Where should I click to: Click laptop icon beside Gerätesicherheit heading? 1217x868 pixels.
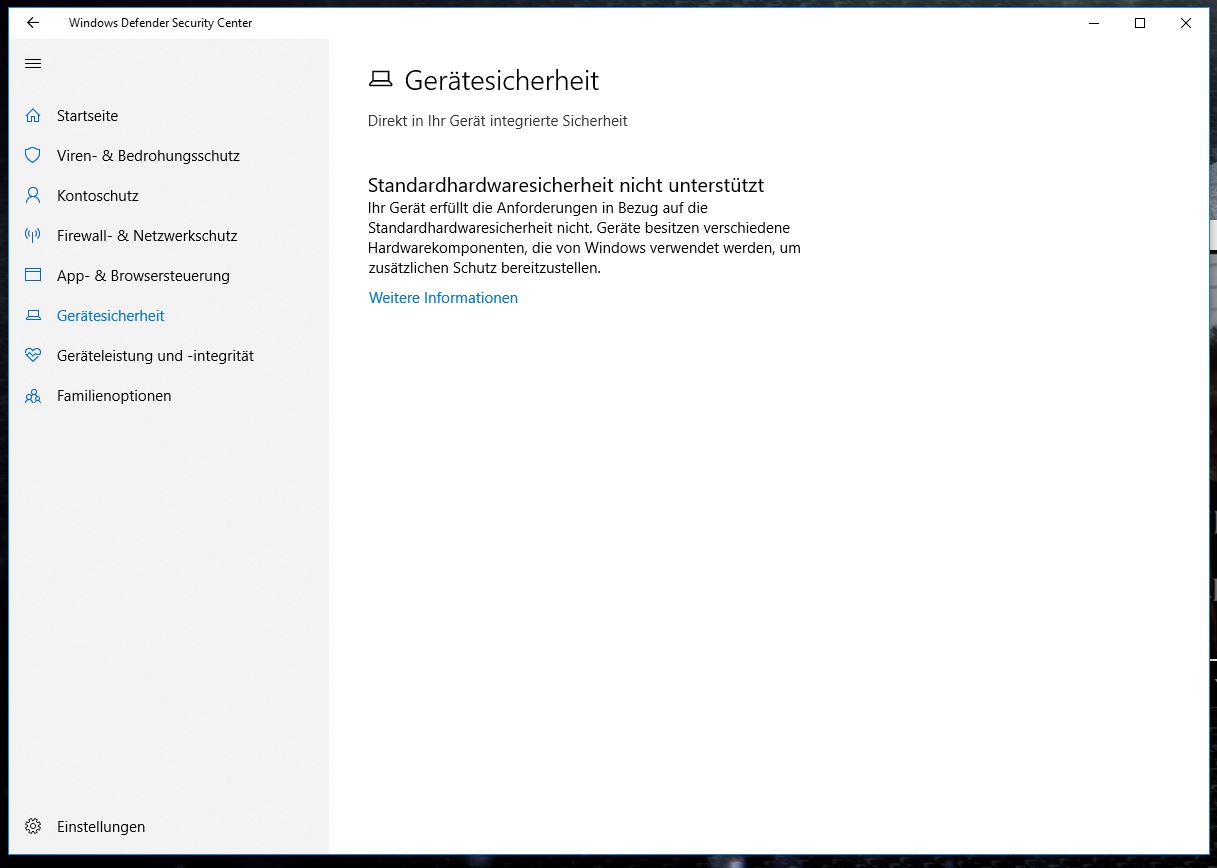(380, 80)
